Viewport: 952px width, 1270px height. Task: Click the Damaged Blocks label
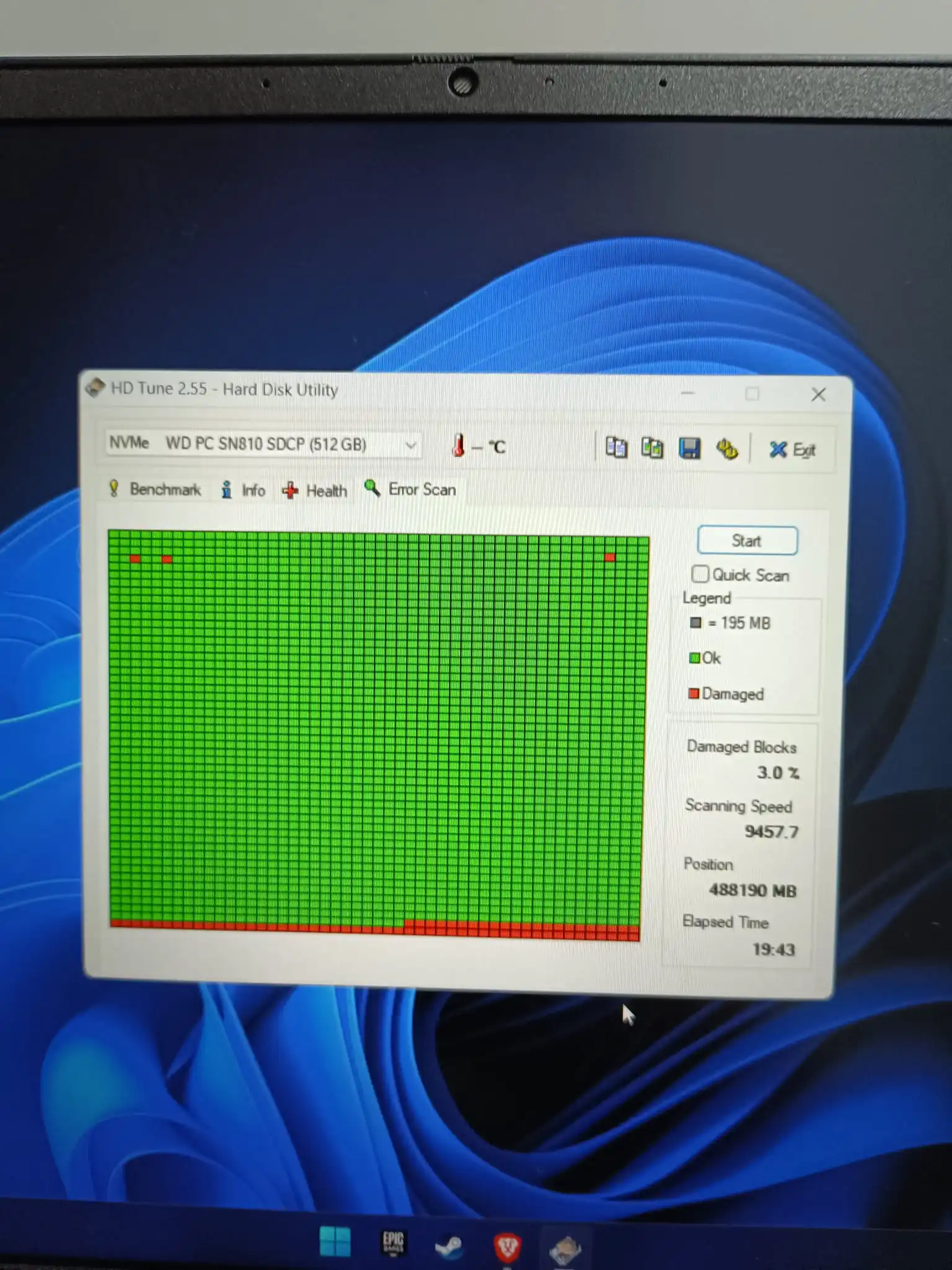tap(741, 747)
